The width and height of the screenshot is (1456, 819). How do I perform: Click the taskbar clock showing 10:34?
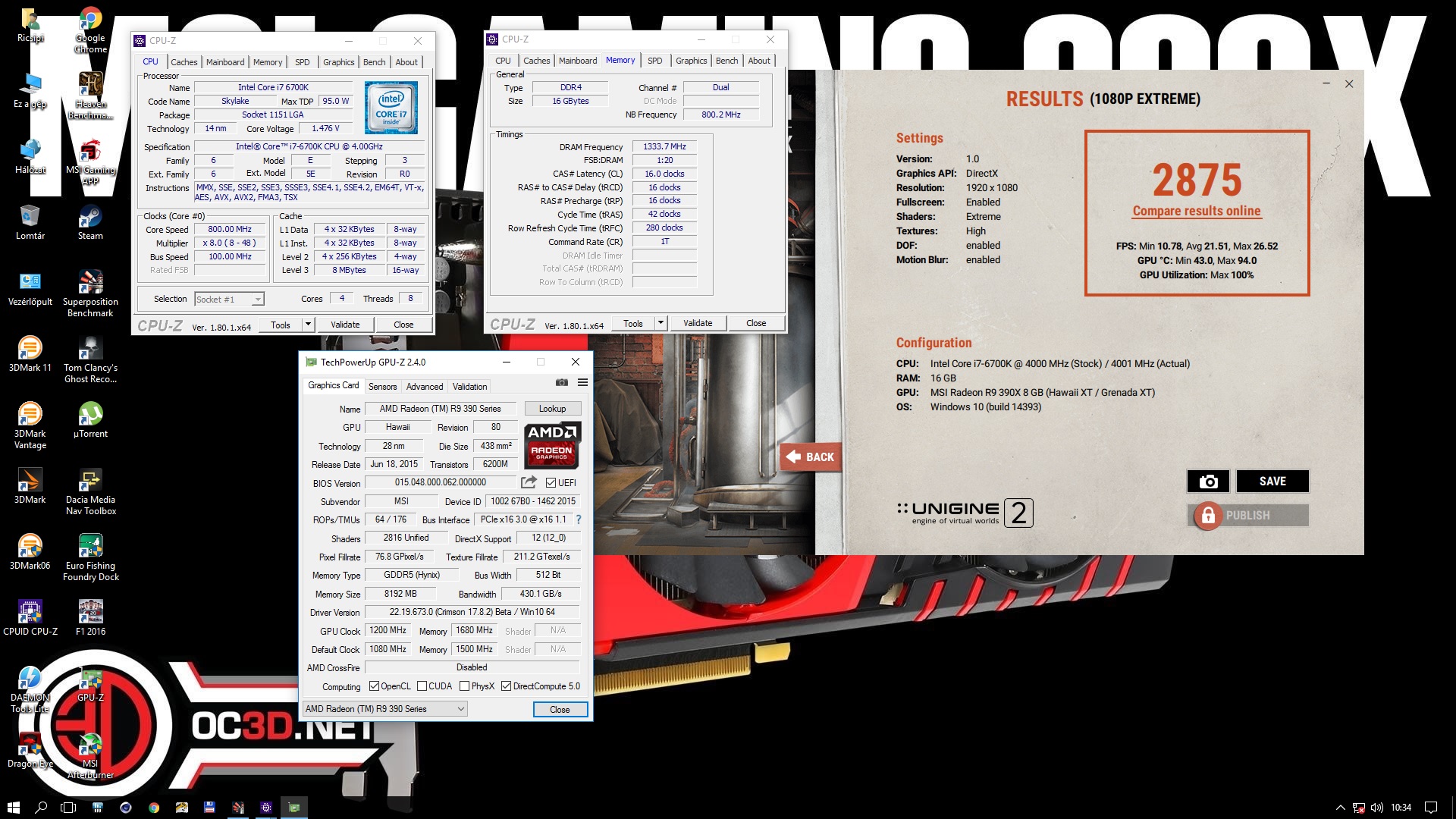(1401, 808)
